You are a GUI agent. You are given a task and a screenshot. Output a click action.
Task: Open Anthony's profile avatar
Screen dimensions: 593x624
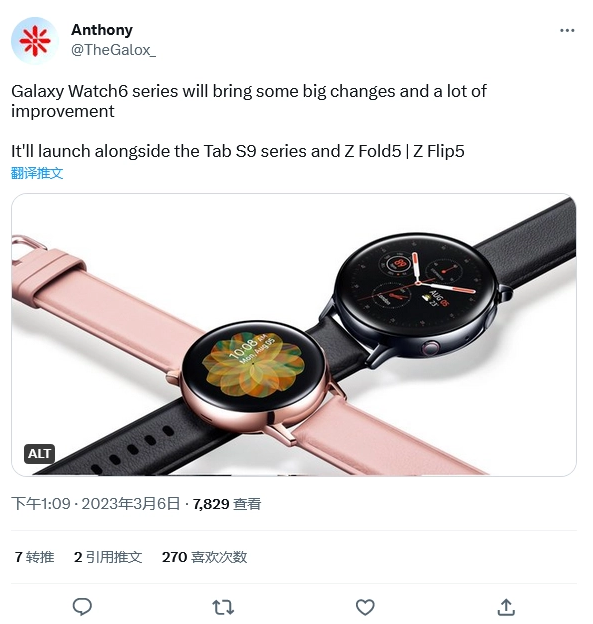click(x=35, y=40)
